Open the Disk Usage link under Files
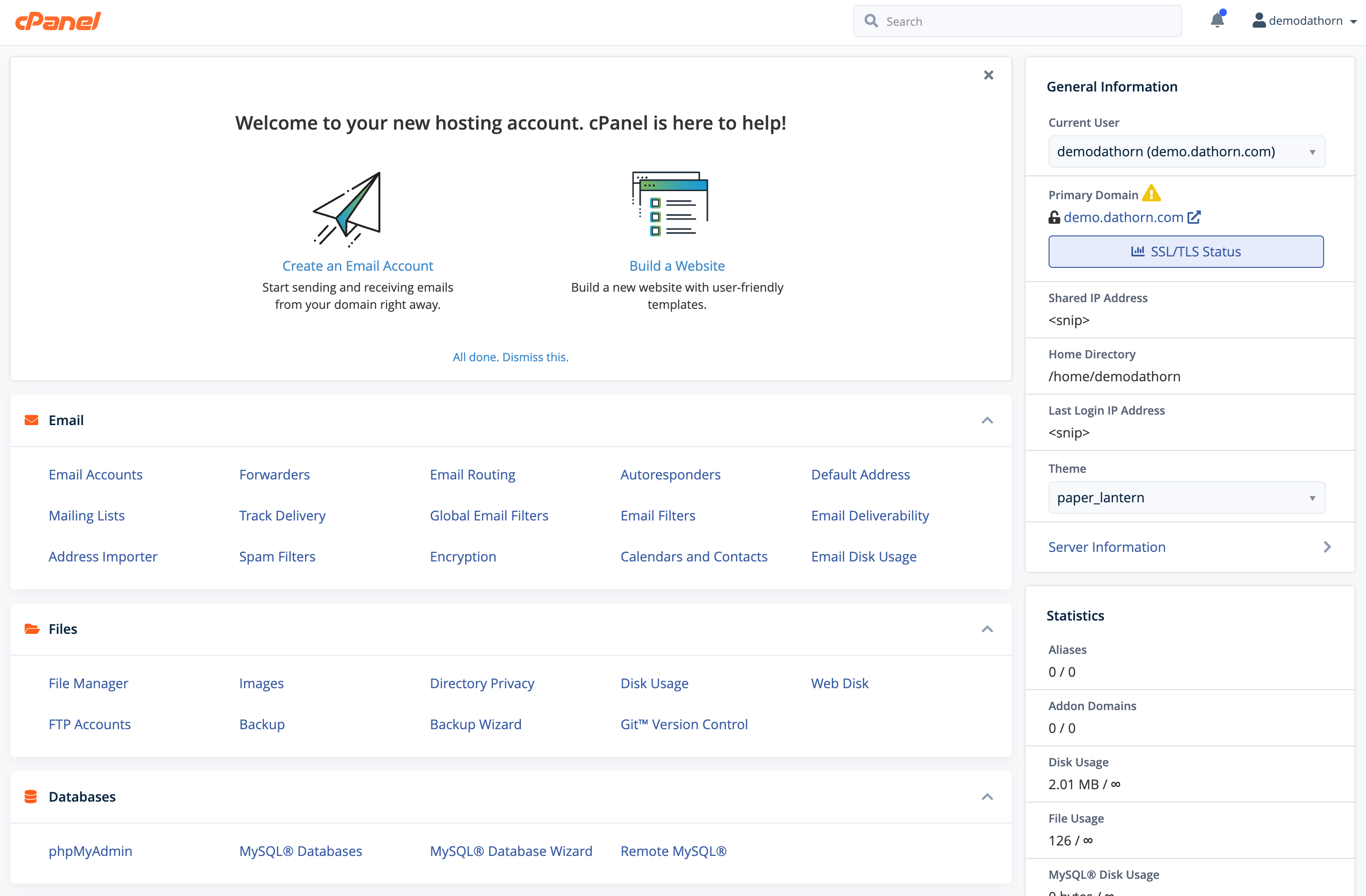This screenshot has width=1366, height=896. (654, 682)
